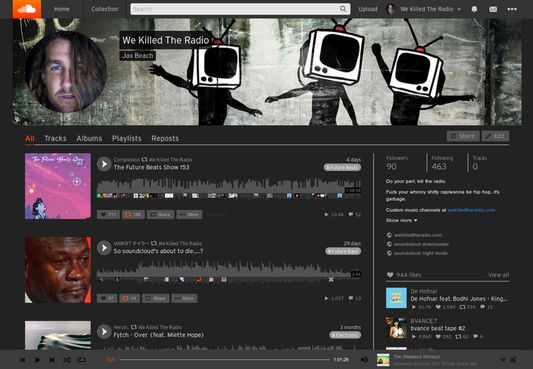533x369 pixels.
Task: Play Fytch - Over (feat. Miette Hope)
Action: pyautogui.click(x=104, y=332)
